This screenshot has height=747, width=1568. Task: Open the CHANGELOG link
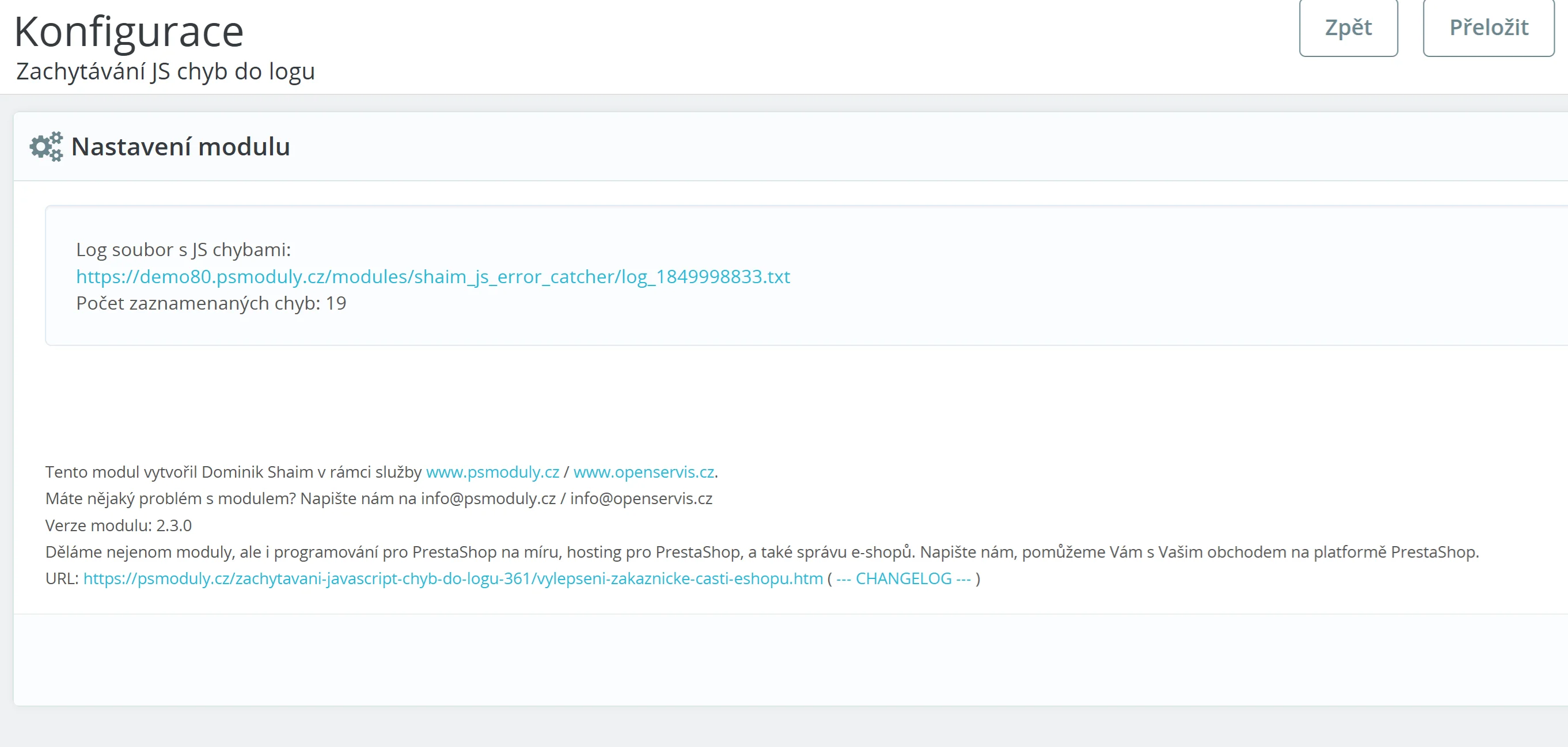coord(903,578)
